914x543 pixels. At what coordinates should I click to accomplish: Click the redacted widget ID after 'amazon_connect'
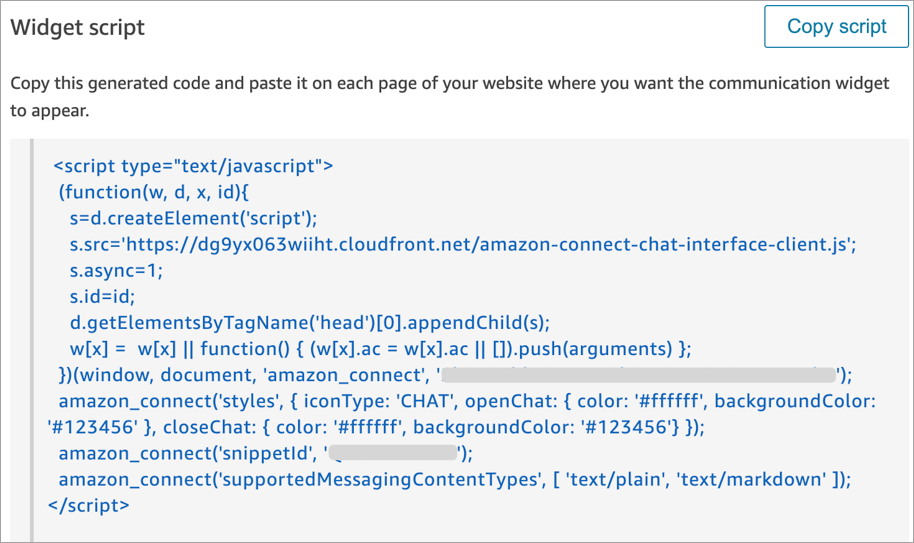point(639,375)
